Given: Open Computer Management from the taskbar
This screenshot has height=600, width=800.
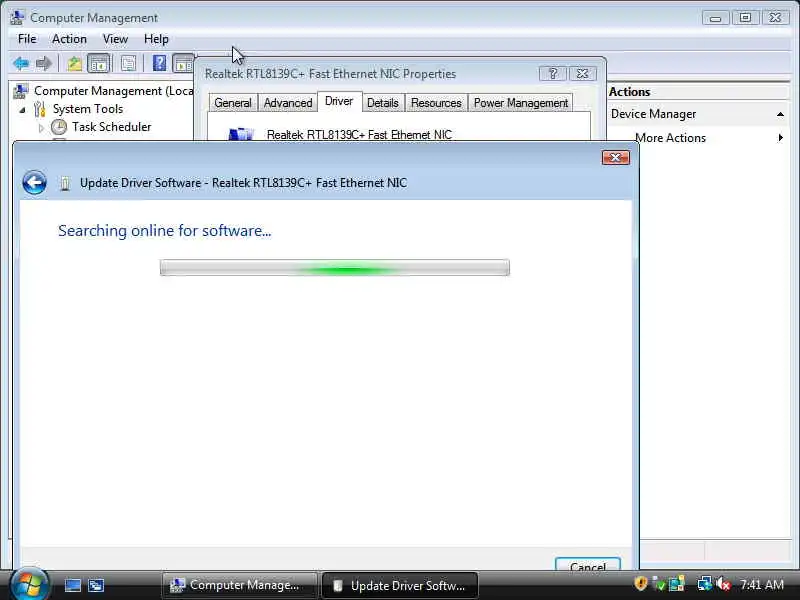Looking at the screenshot, I should 240,585.
